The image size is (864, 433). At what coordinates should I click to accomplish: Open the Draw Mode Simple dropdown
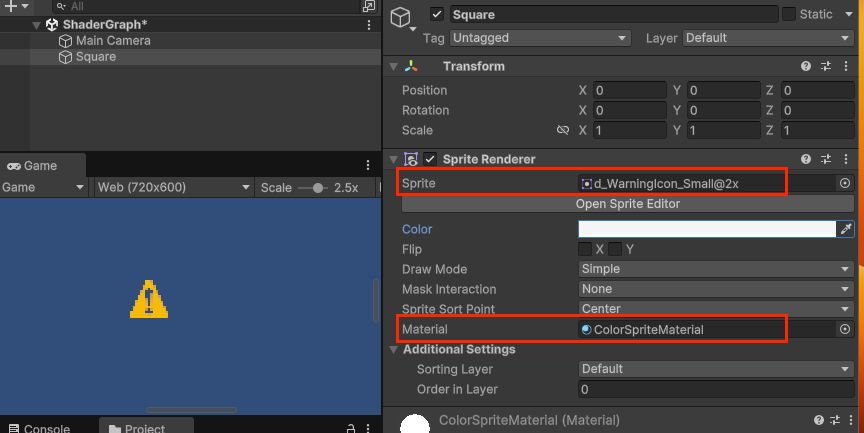pos(716,269)
